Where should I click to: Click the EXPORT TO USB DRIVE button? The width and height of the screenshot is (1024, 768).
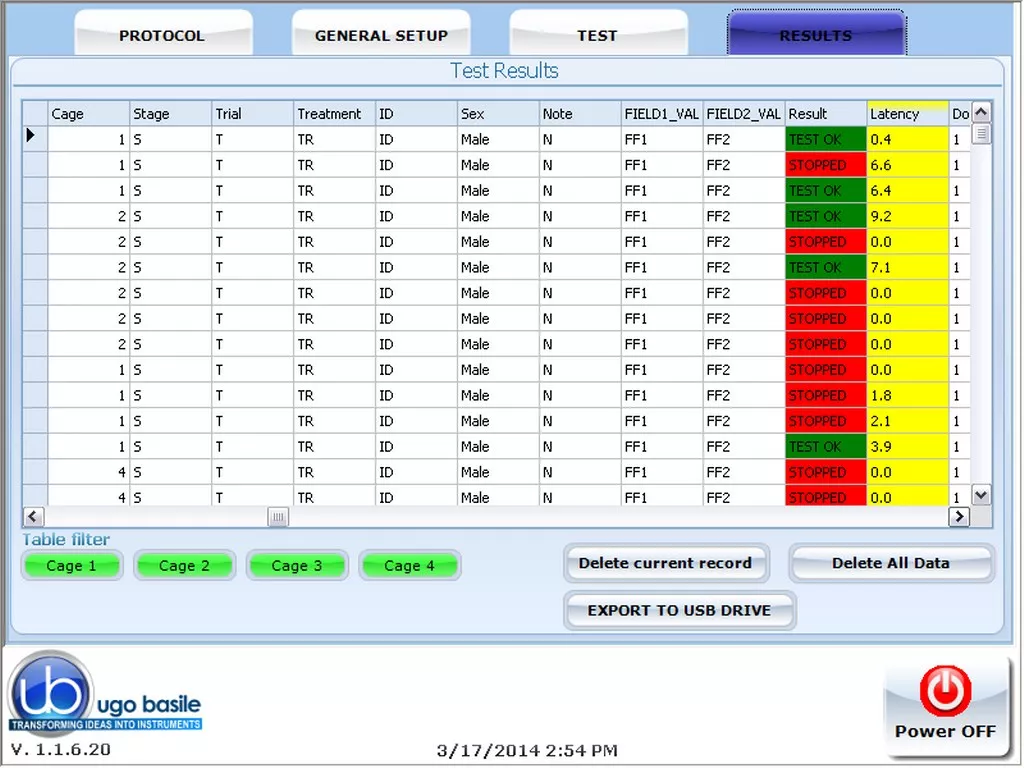coord(679,610)
